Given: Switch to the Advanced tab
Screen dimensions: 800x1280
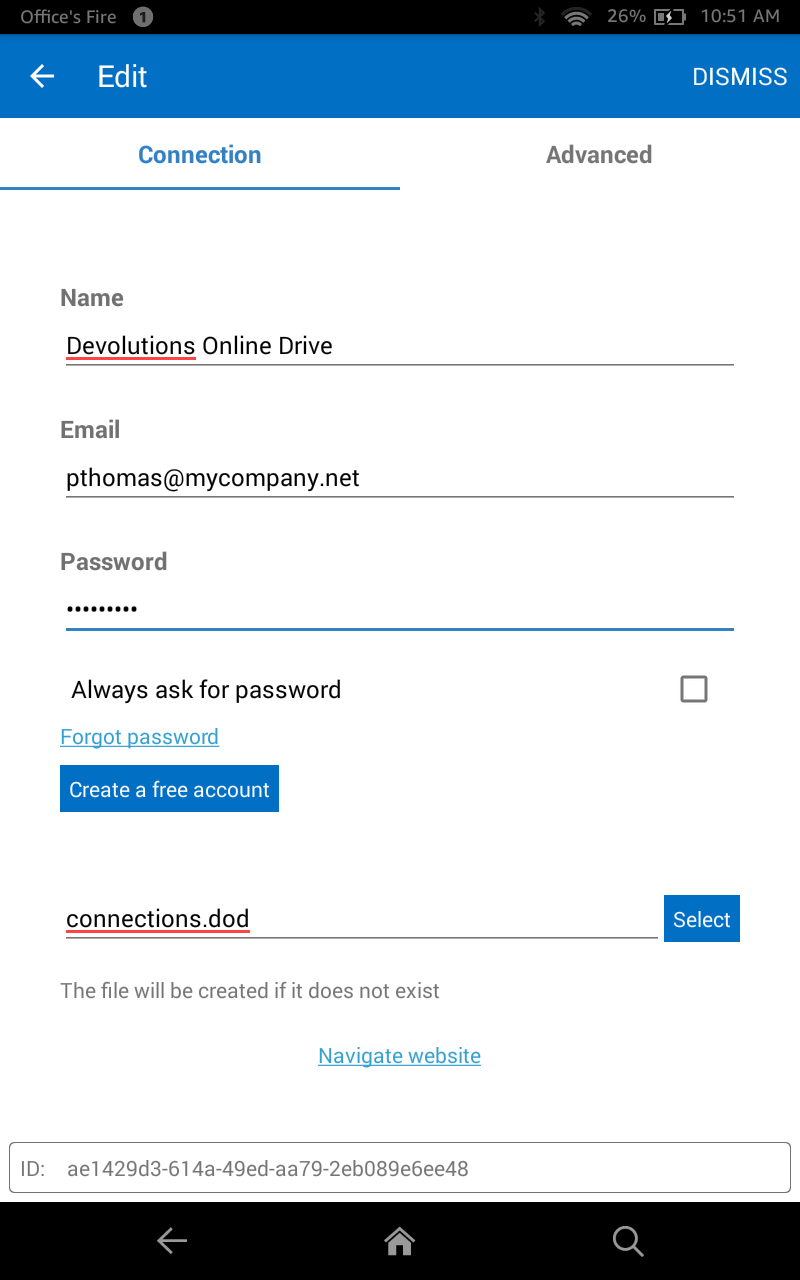Looking at the screenshot, I should (599, 155).
